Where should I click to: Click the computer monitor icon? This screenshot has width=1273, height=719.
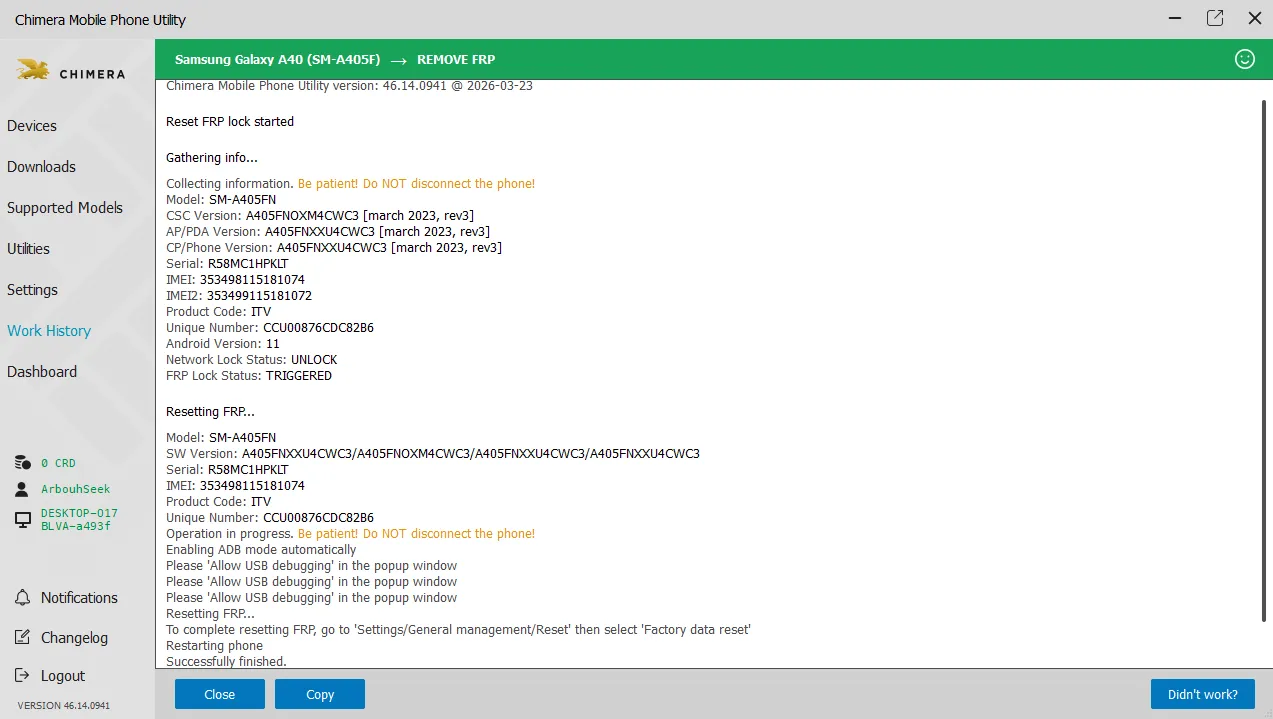[x=22, y=520]
